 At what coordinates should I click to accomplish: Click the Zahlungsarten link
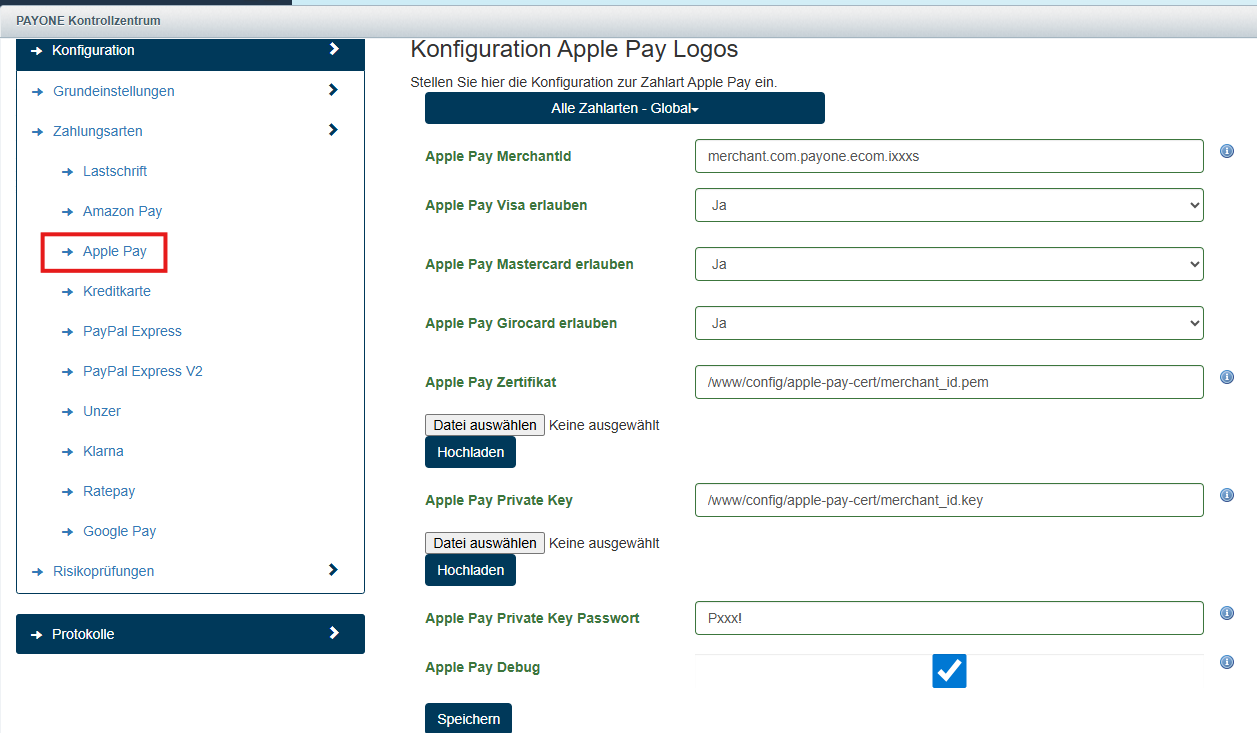(x=98, y=131)
